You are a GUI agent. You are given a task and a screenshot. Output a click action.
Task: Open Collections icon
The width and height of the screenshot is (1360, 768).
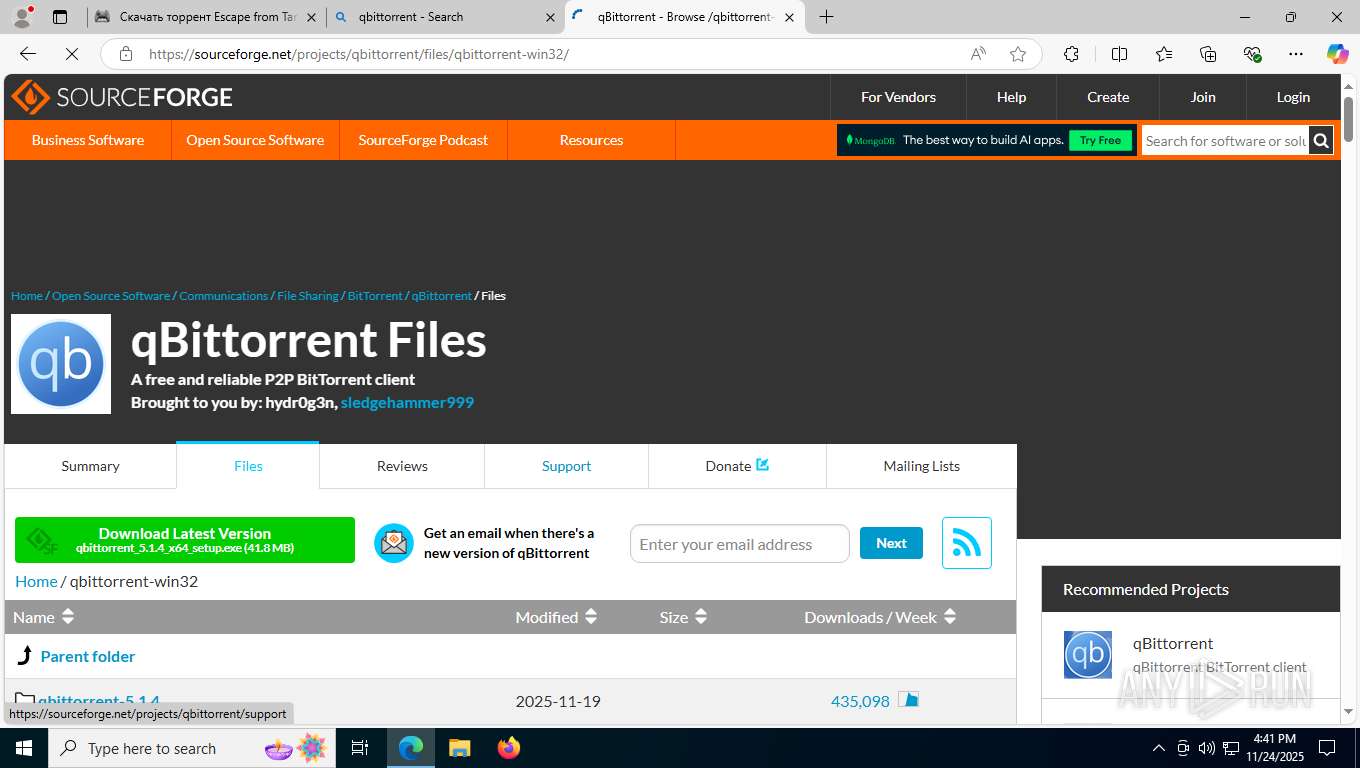[1208, 54]
